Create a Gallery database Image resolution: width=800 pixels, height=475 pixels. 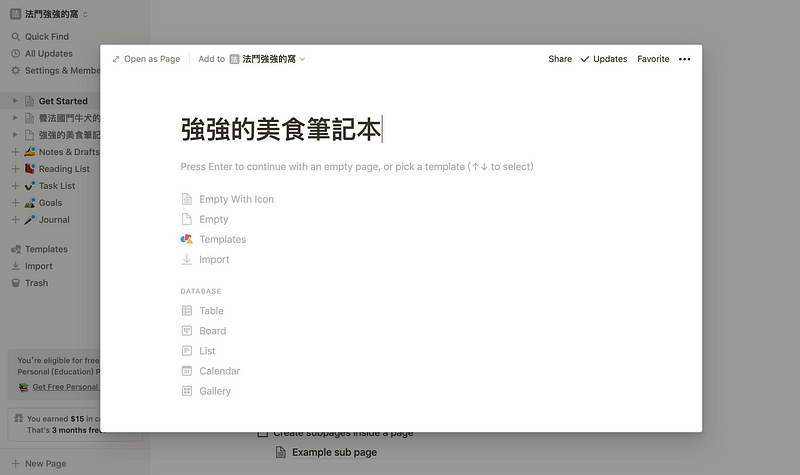click(x=206, y=391)
